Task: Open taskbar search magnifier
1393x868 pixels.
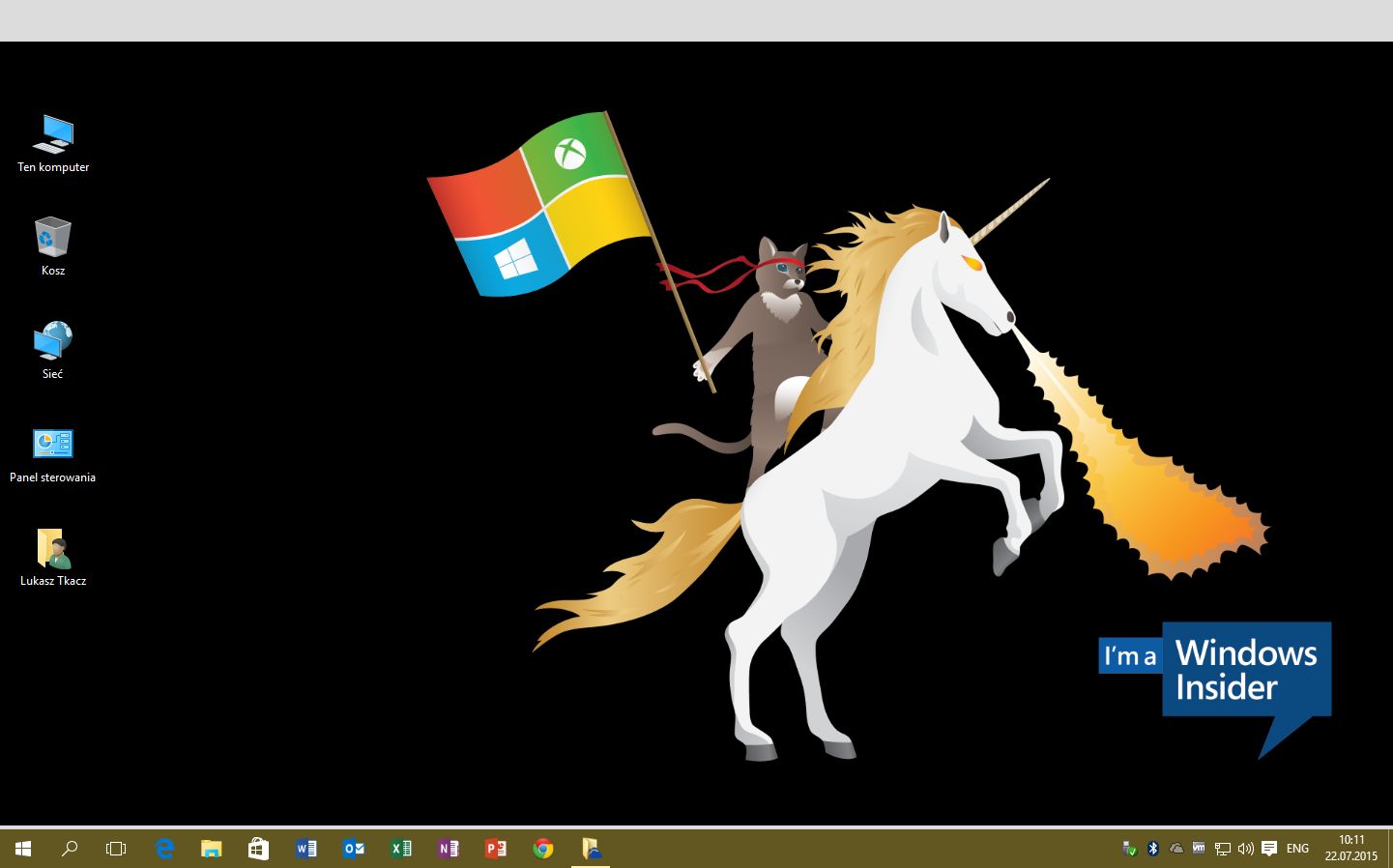Action: point(70,849)
